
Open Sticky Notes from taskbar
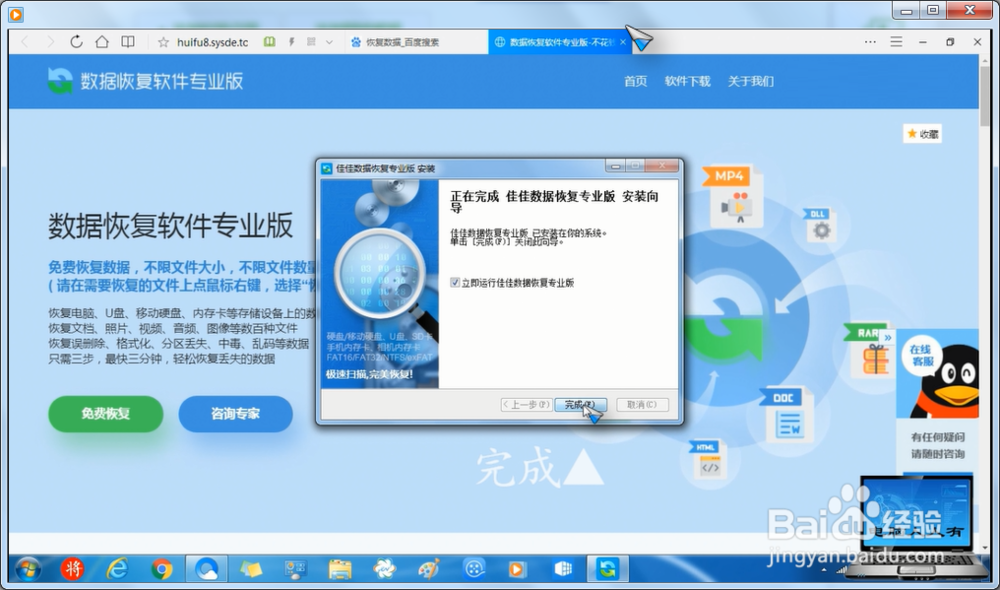(x=251, y=568)
